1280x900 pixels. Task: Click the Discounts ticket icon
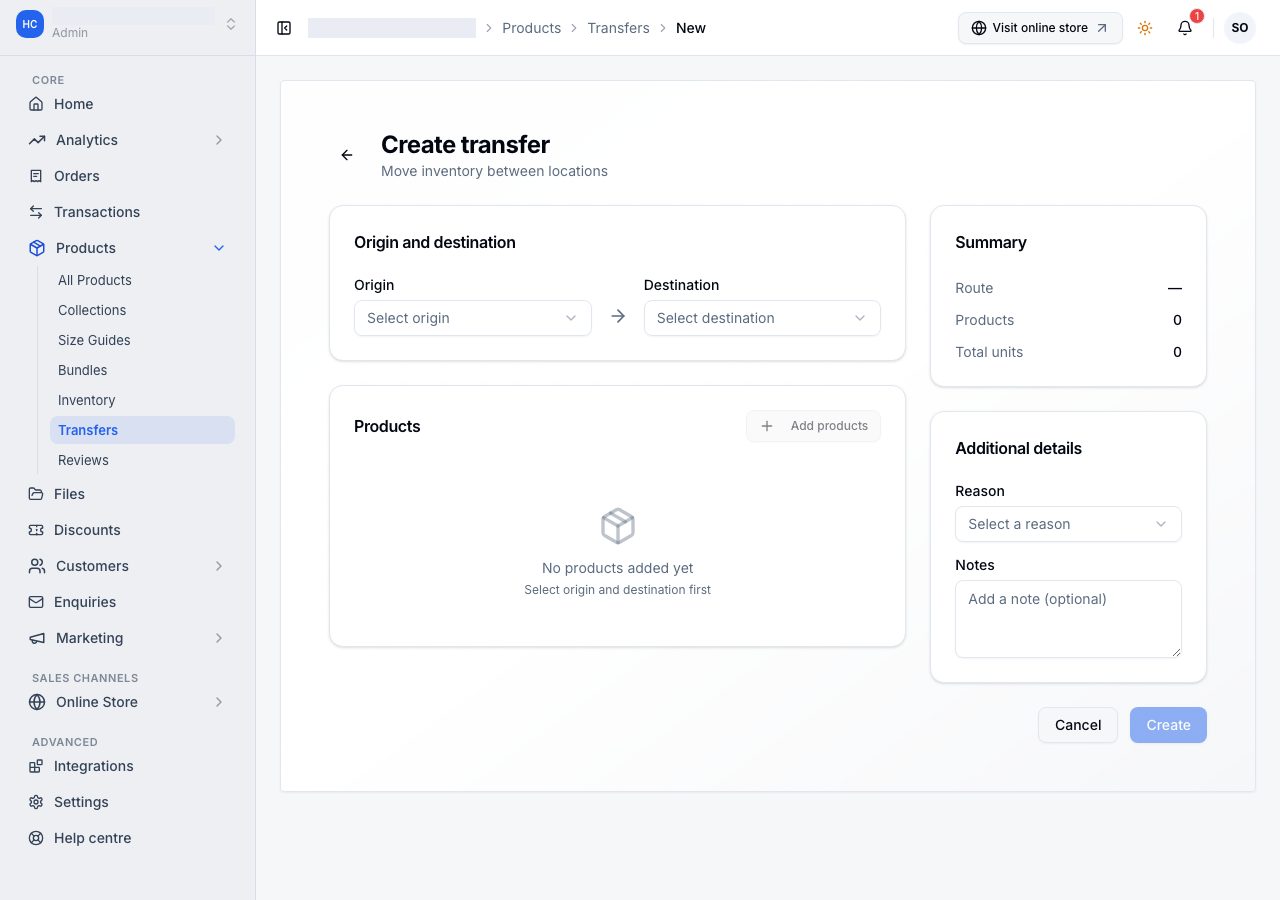pyautogui.click(x=37, y=530)
